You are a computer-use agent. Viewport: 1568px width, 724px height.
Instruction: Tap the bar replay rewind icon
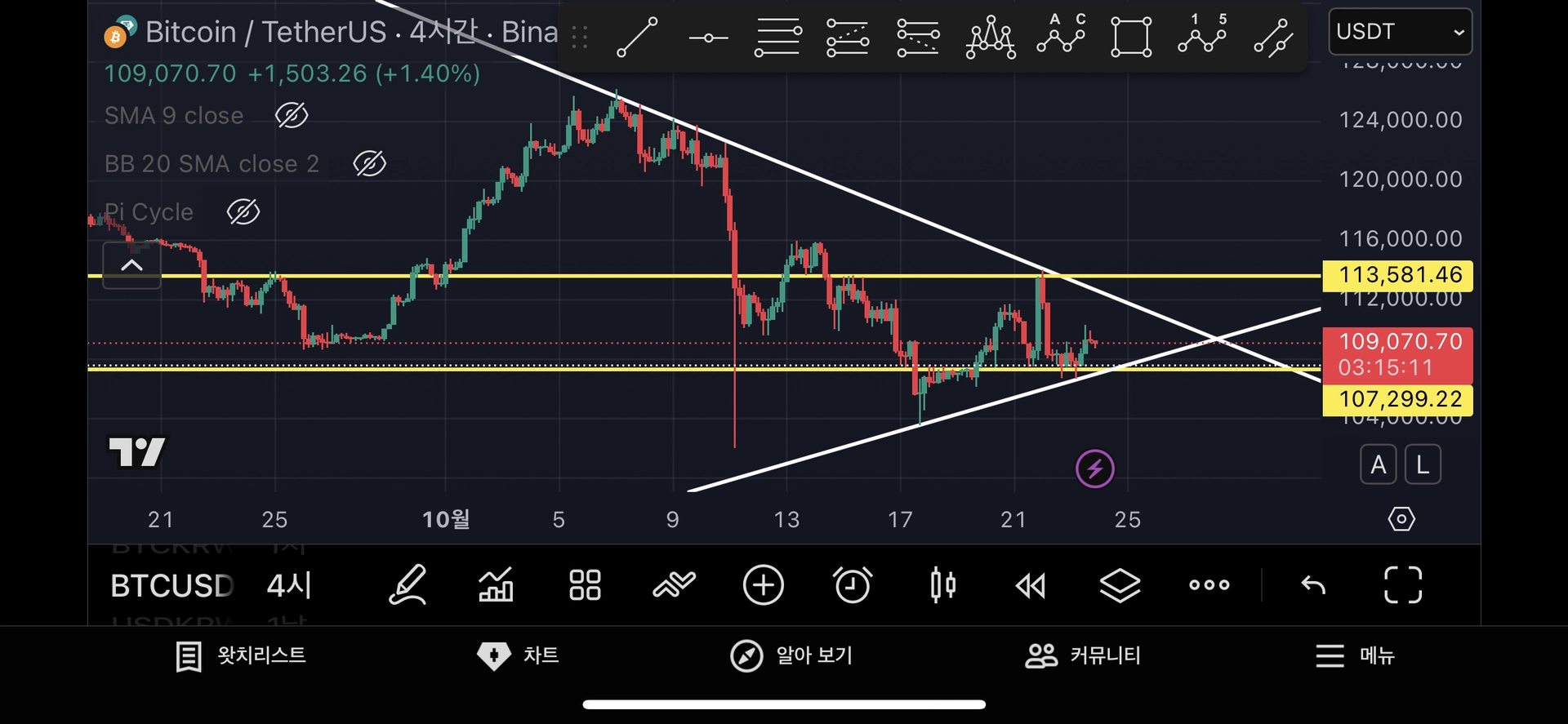[1031, 584]
